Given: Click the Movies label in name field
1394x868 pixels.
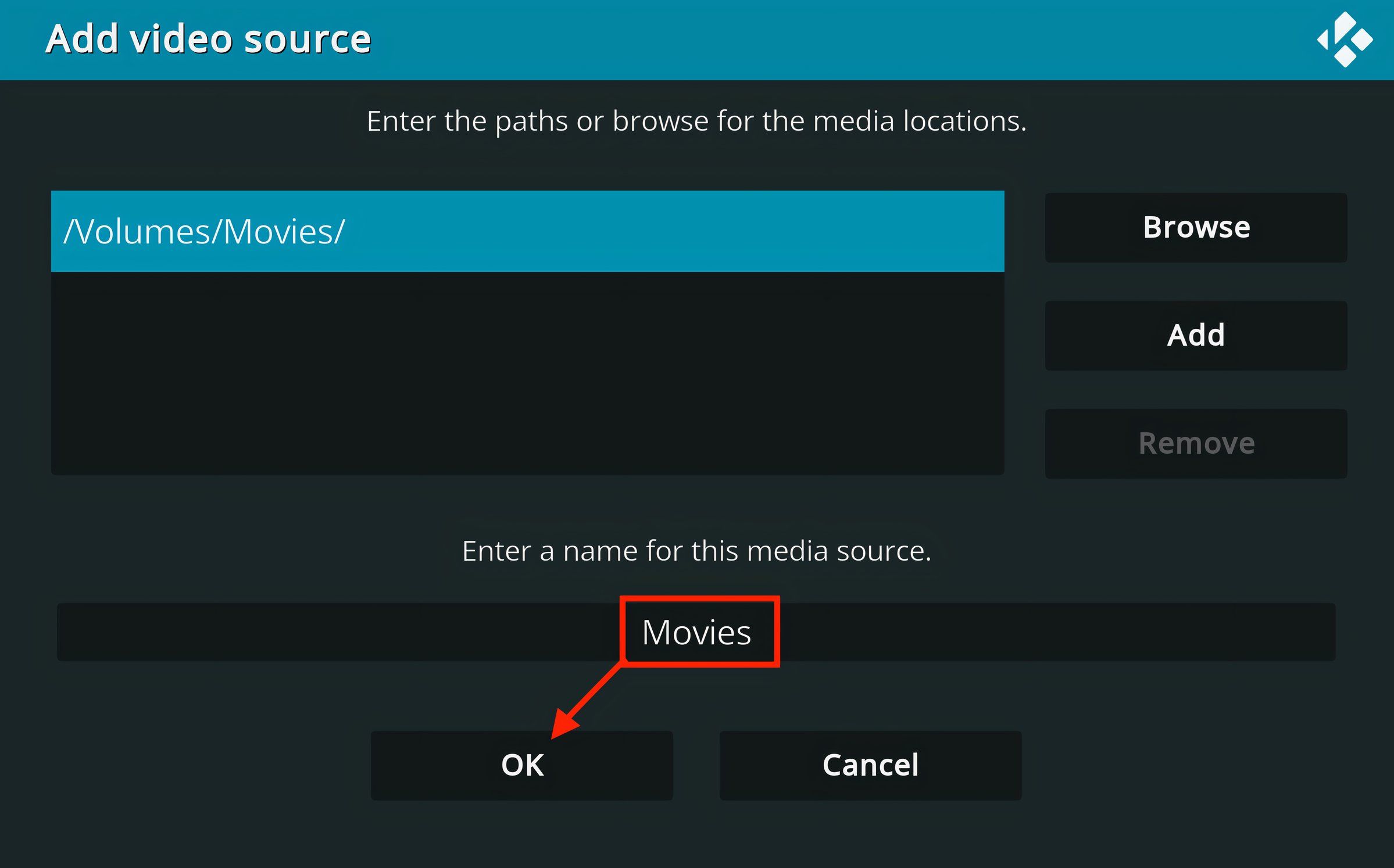Looking at the screenshot, I should click(x=697, y=633).
